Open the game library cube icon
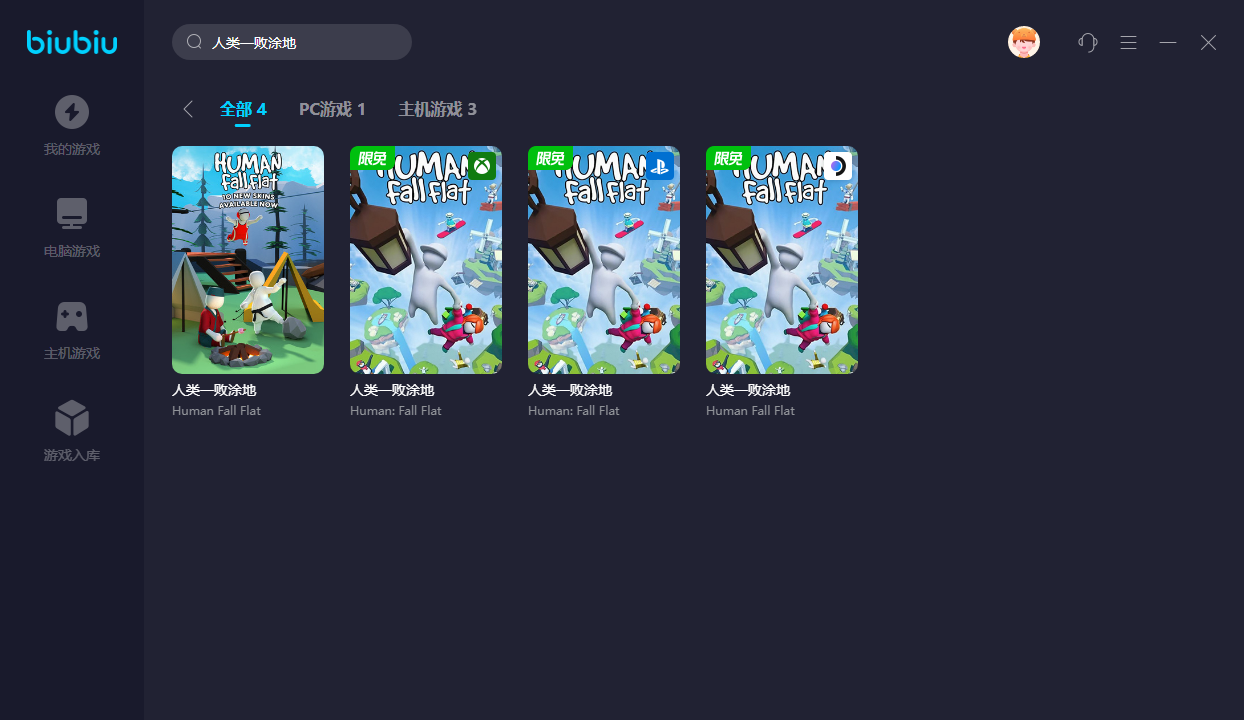 [x=72, y=418]
